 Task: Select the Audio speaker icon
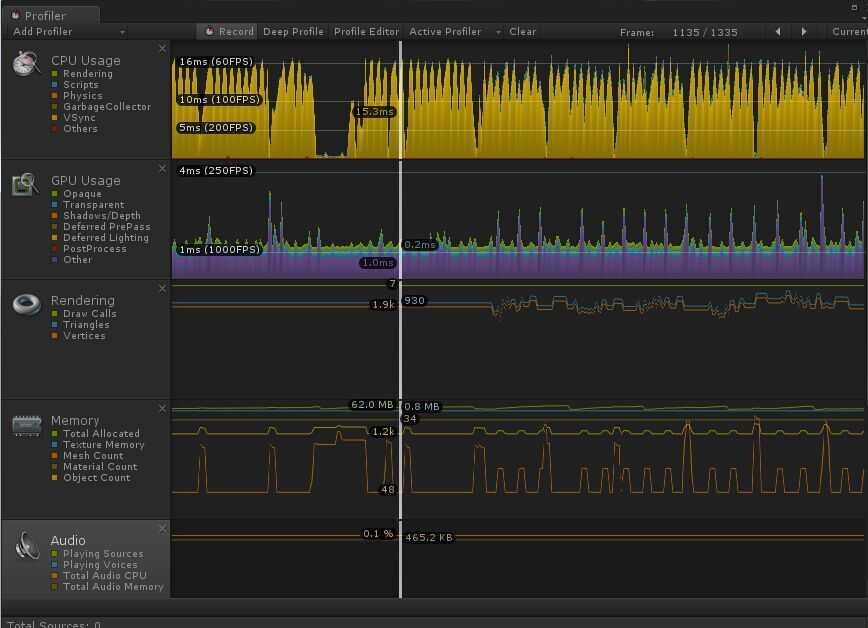[27, 545]
